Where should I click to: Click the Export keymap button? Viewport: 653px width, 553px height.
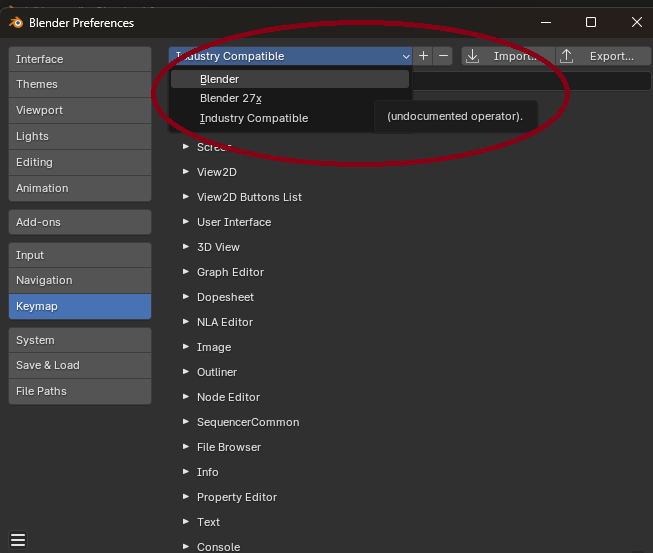pyautogui.click(x=598, y=56)
